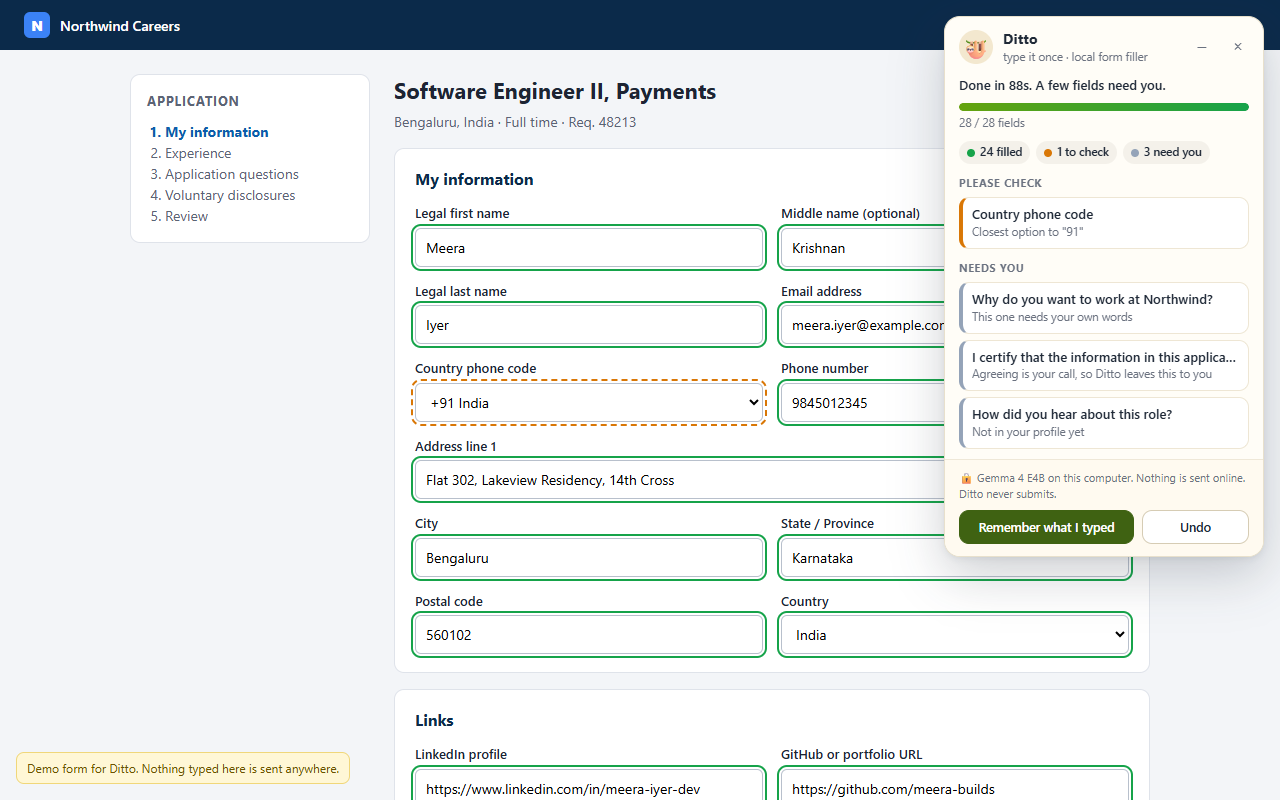The image size is (1280, 800).
Task: Click into the Postal code field
Action: pos(589,635)
